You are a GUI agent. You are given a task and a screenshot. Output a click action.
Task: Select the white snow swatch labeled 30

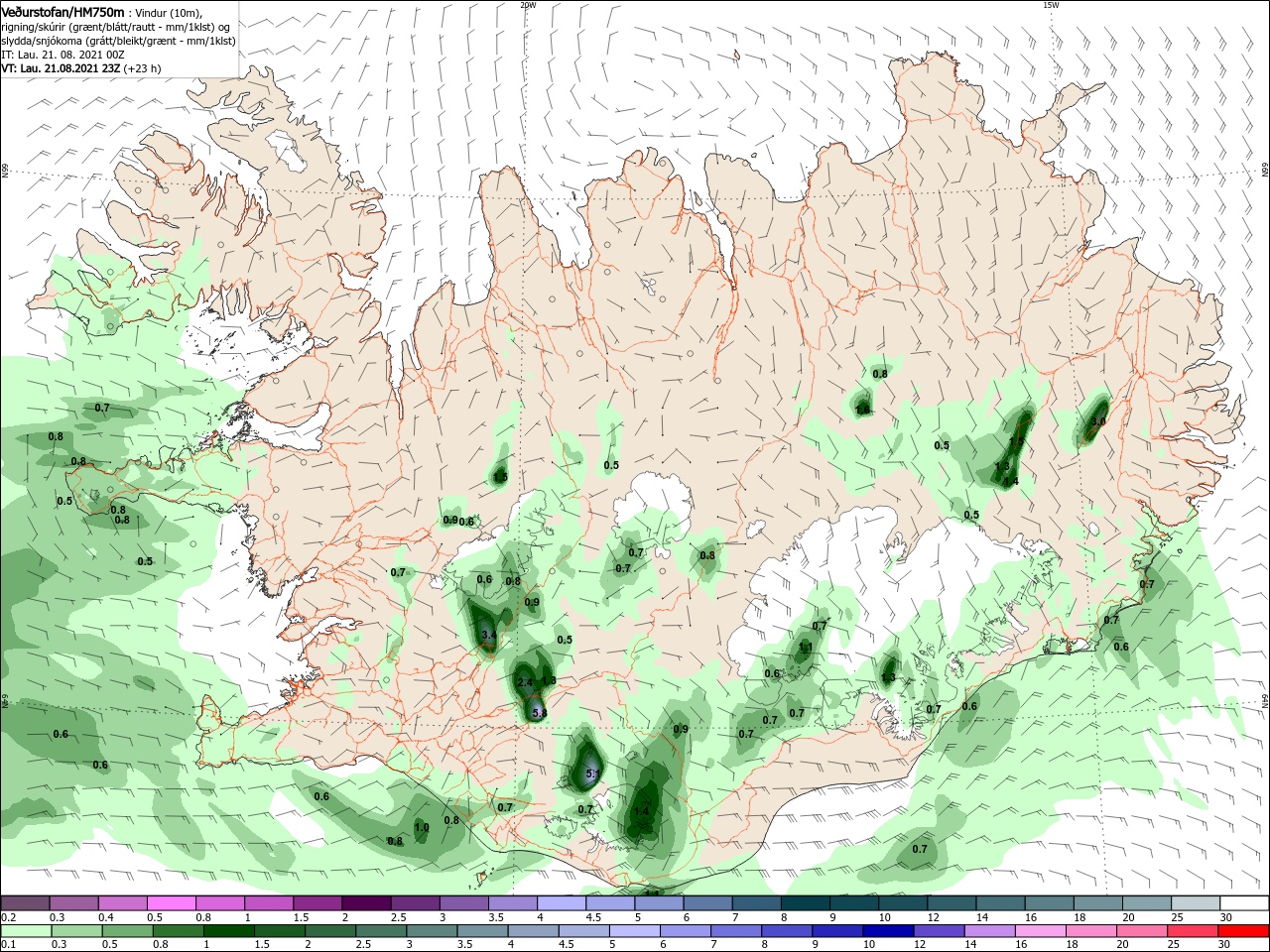tap(1244, 903)
